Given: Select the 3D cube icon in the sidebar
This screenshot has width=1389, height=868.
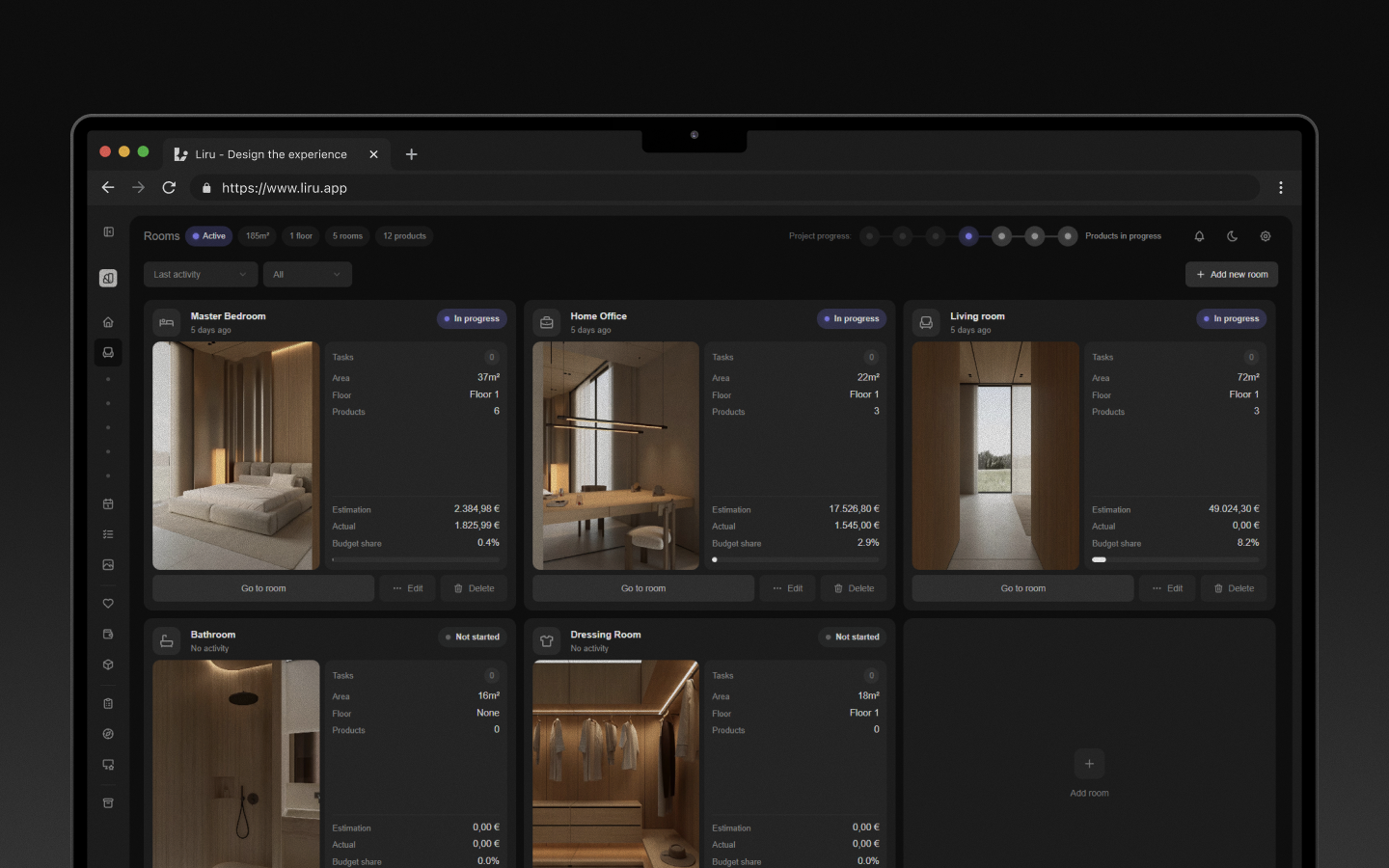Looking at the screenshot, I should click(108, 664).
